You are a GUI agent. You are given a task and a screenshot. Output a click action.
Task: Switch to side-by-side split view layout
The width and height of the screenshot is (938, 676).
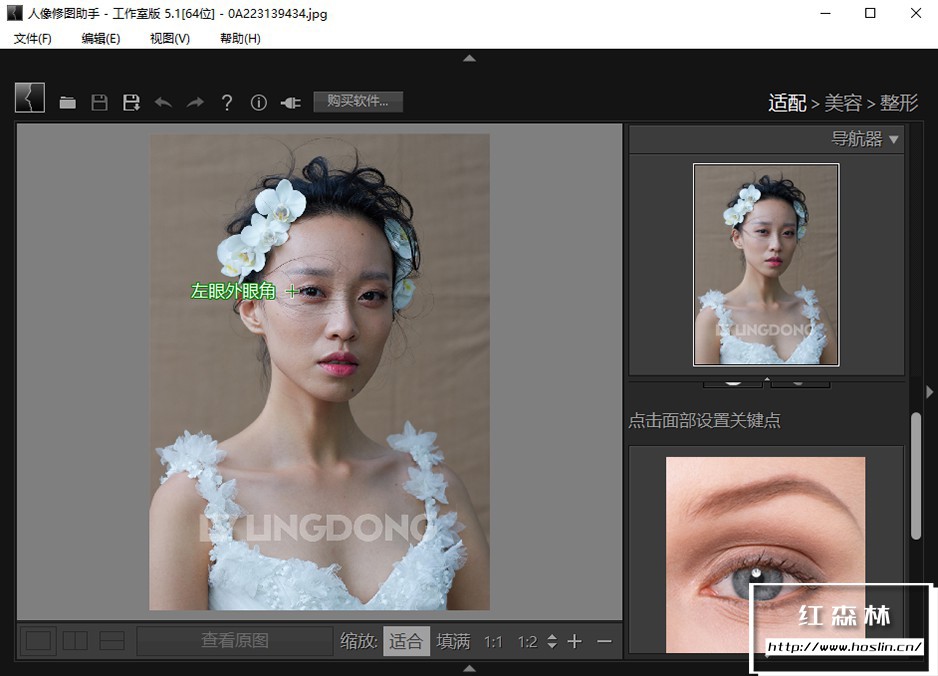coord(76,641)
